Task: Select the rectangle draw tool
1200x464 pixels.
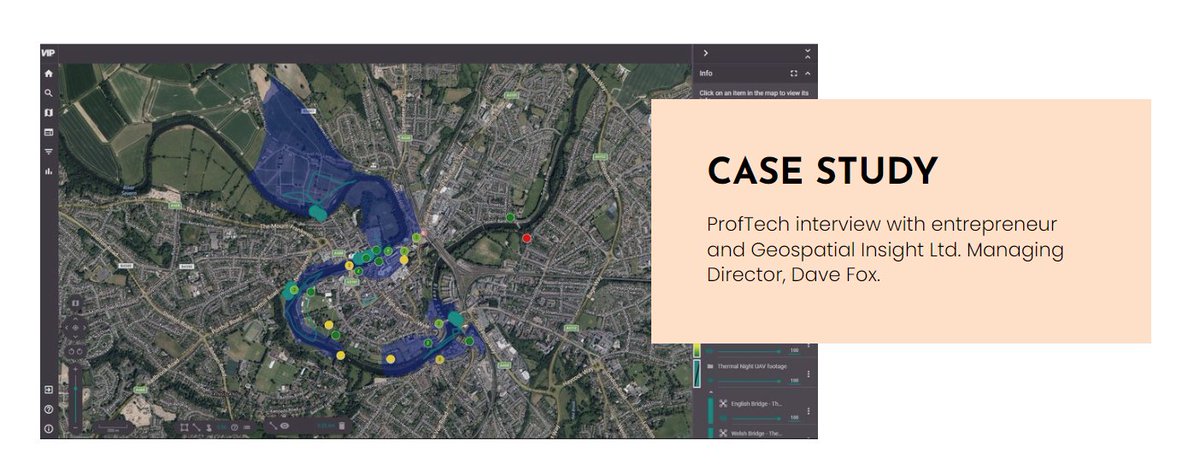Action: [x=184, y=427]
